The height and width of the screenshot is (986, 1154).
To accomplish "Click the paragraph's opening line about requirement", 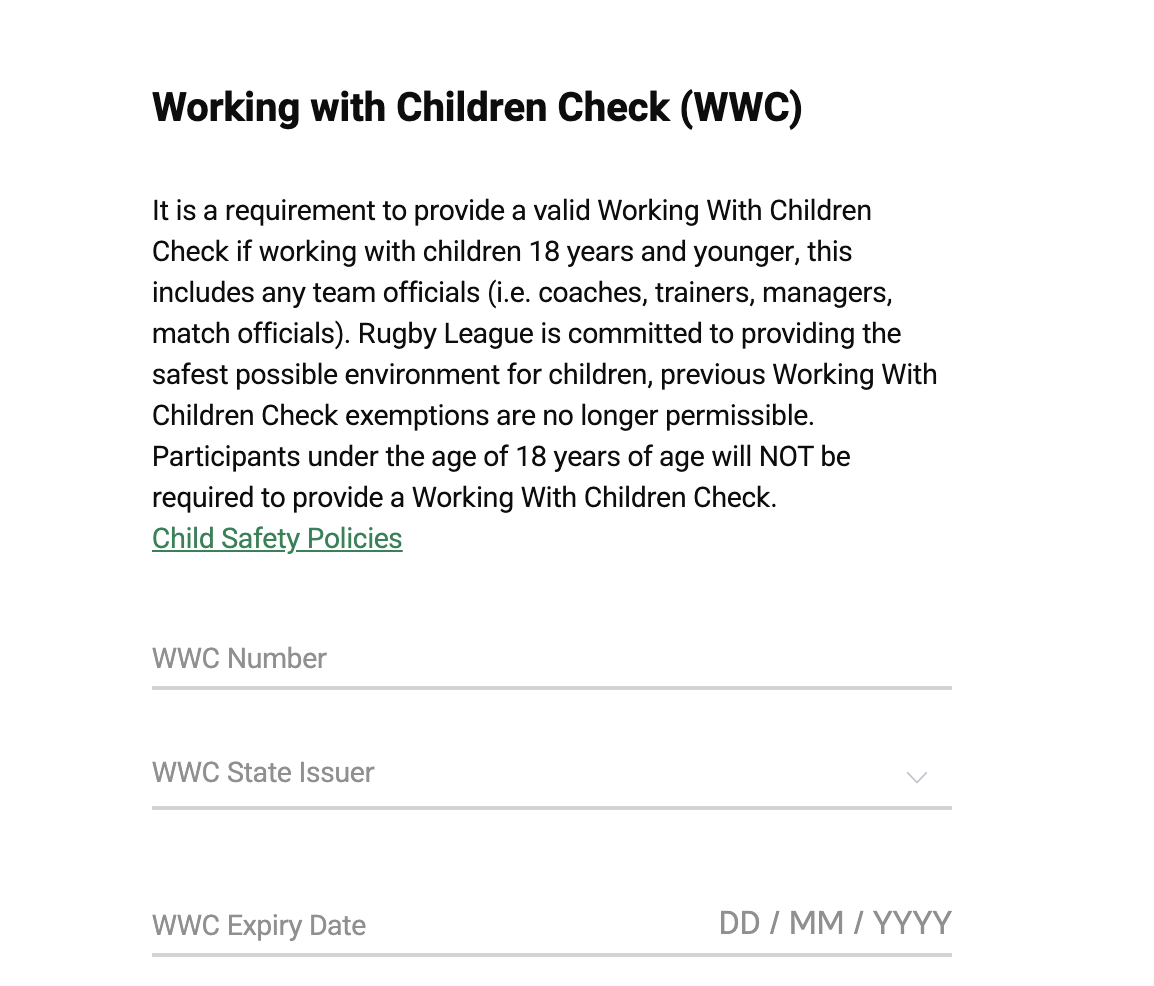I will pos(511,211).
